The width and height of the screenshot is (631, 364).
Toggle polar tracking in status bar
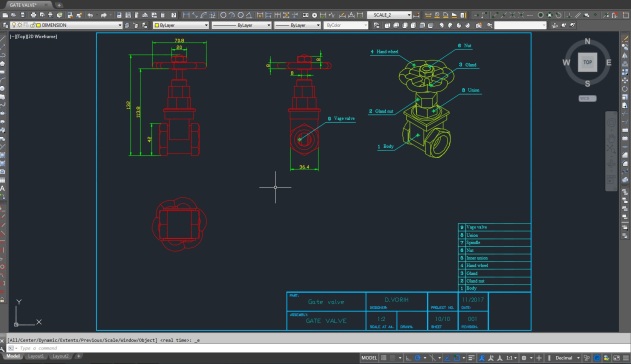(x=417, y=358)
